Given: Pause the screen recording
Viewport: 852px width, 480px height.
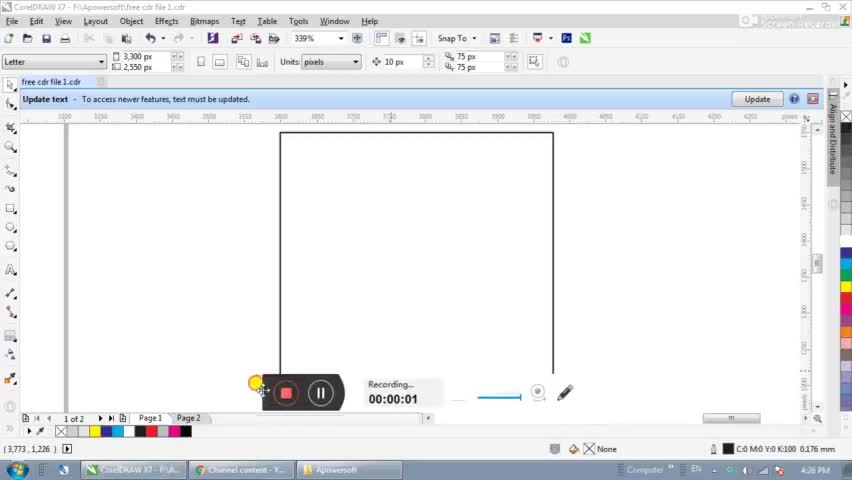Looking at the screenshot, I should click(321, 393).
